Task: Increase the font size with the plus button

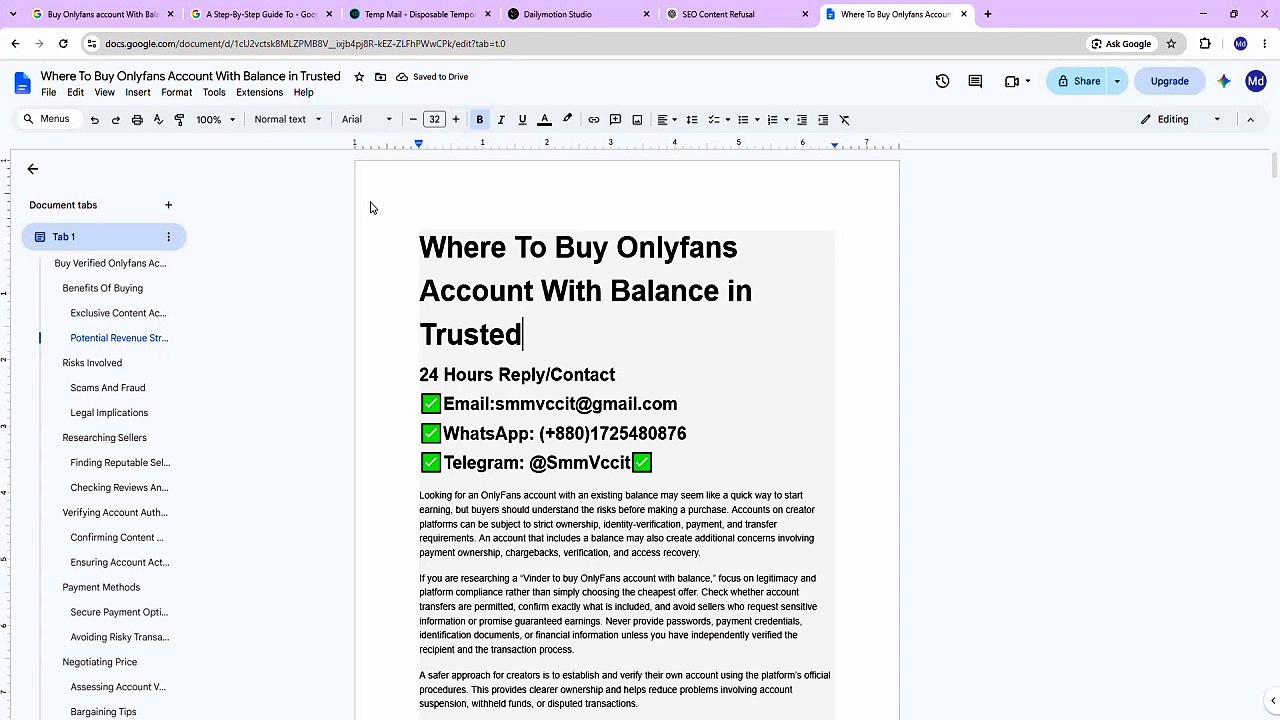Action: 455,120
